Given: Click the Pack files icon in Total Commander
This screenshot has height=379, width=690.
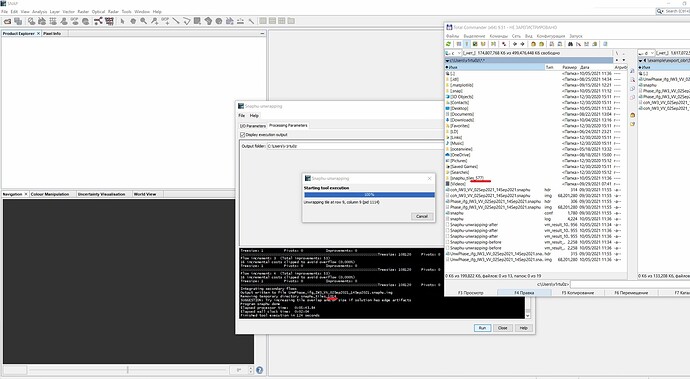Looking at the screenshot, I should pos(533,44).
